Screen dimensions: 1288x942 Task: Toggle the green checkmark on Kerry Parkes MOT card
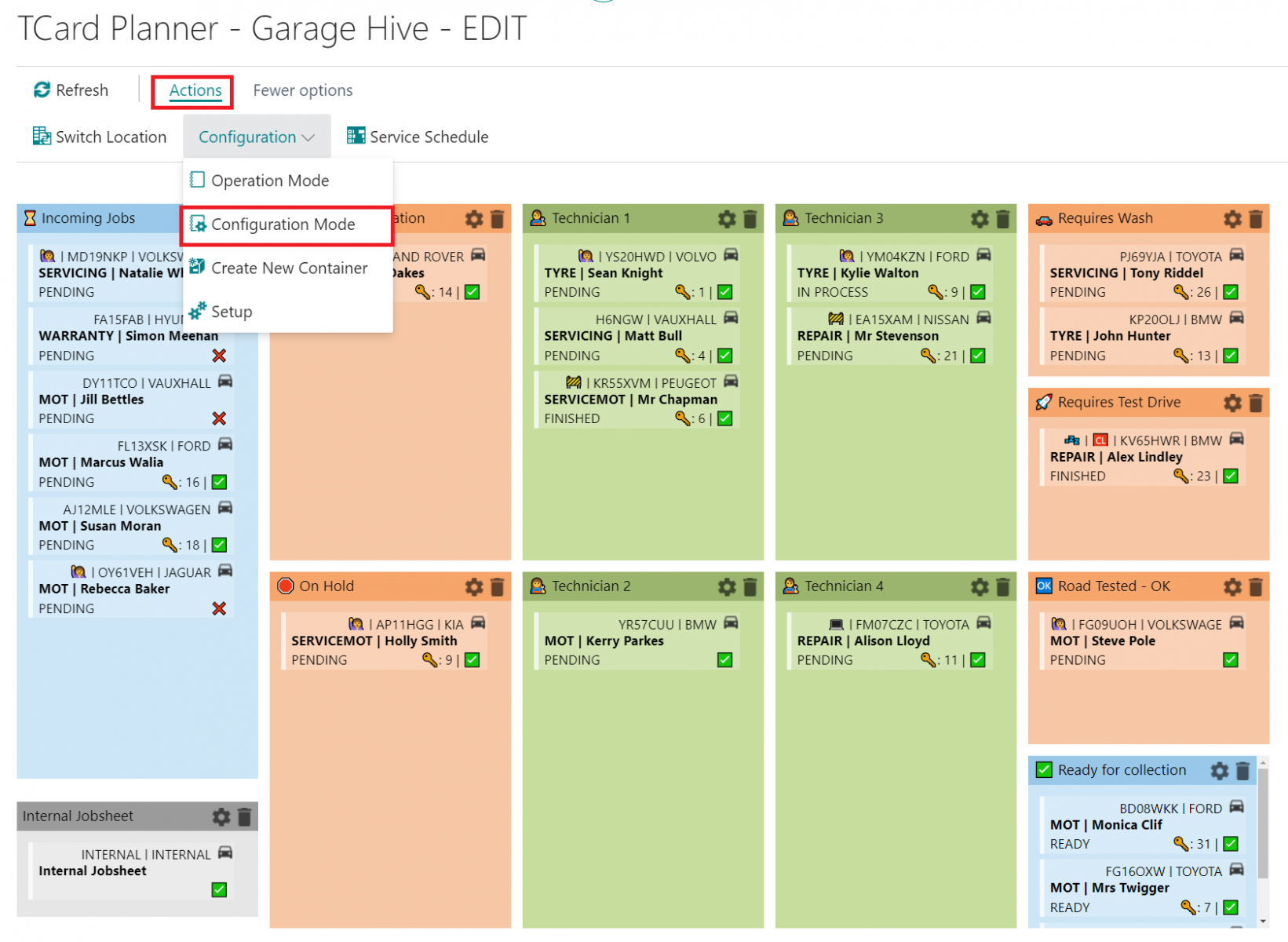[723, 659]
